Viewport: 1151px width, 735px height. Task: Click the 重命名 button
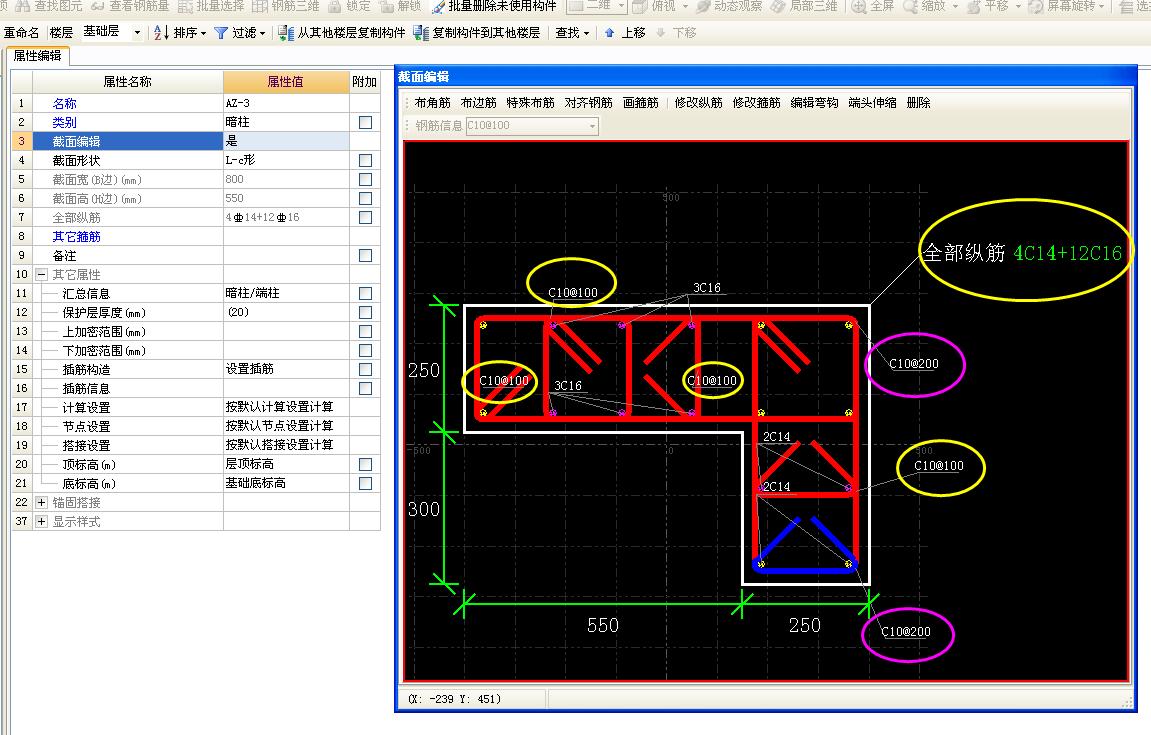[21, 33]
